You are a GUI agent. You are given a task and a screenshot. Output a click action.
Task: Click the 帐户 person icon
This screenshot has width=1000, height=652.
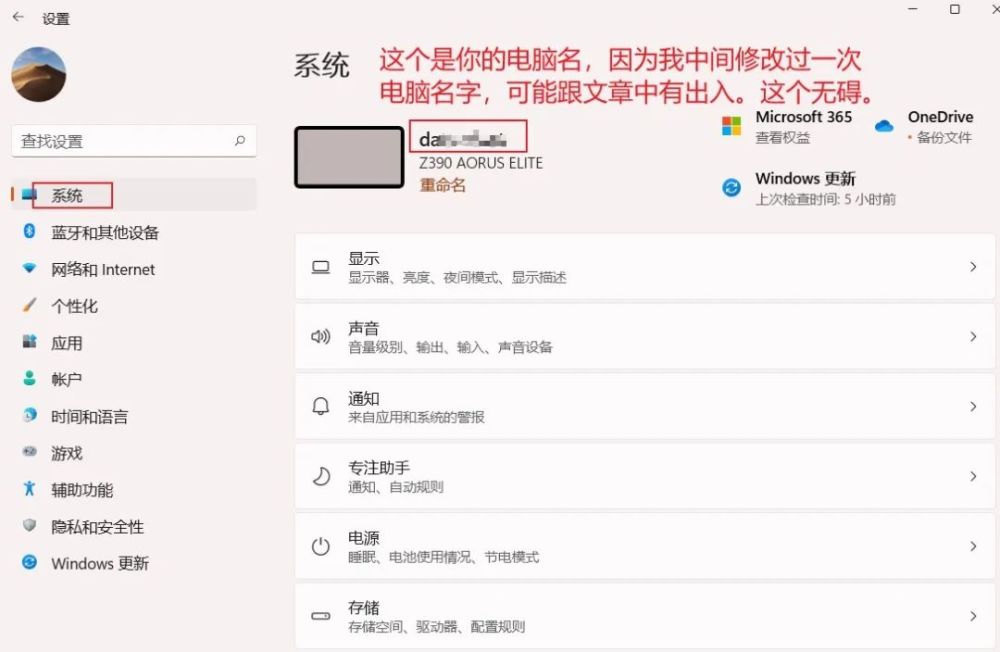pyautogui.click(x=29, y=378)
